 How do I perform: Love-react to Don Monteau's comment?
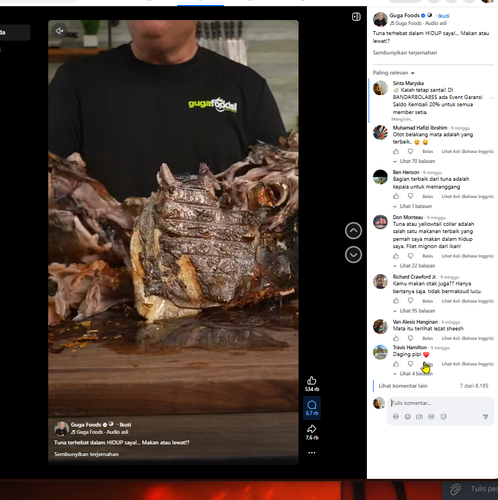(410, 256)
